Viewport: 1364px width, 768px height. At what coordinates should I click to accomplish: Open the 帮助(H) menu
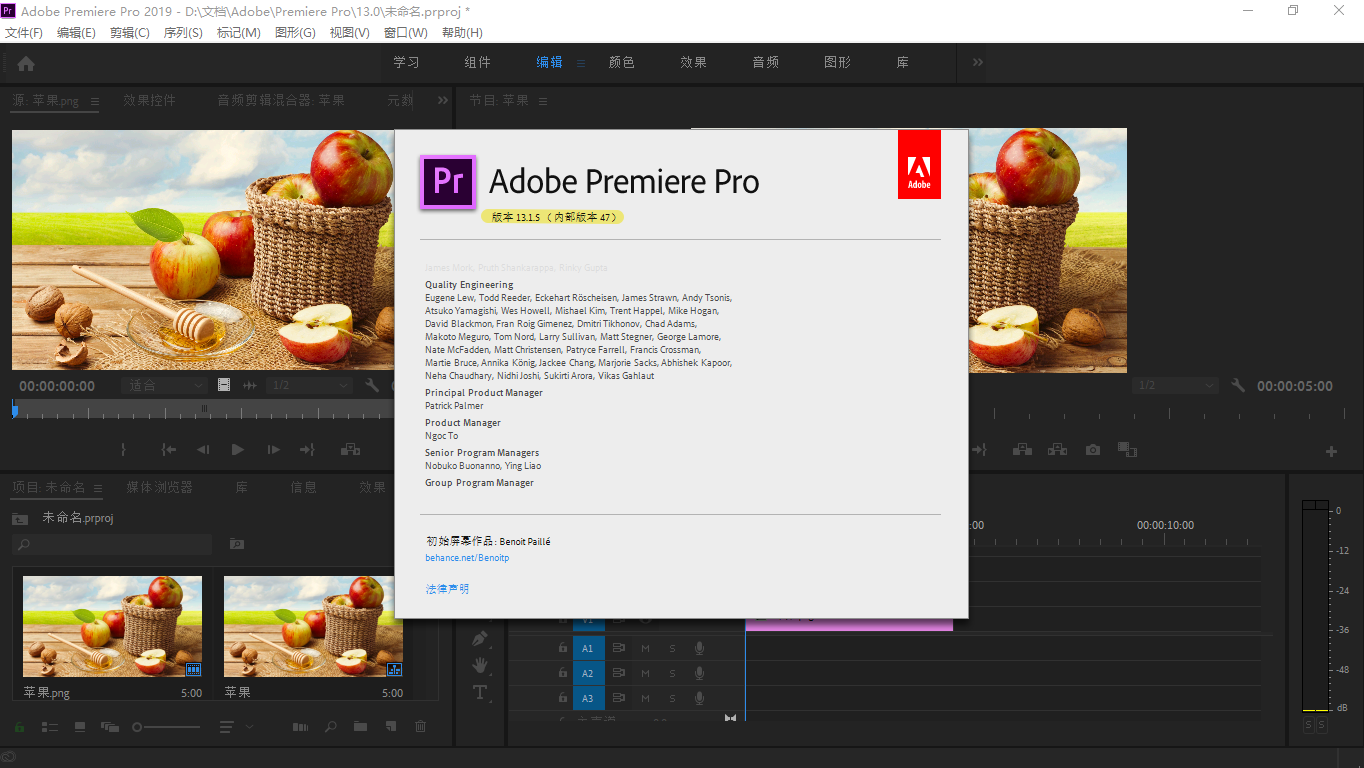[x=462, y=33]
